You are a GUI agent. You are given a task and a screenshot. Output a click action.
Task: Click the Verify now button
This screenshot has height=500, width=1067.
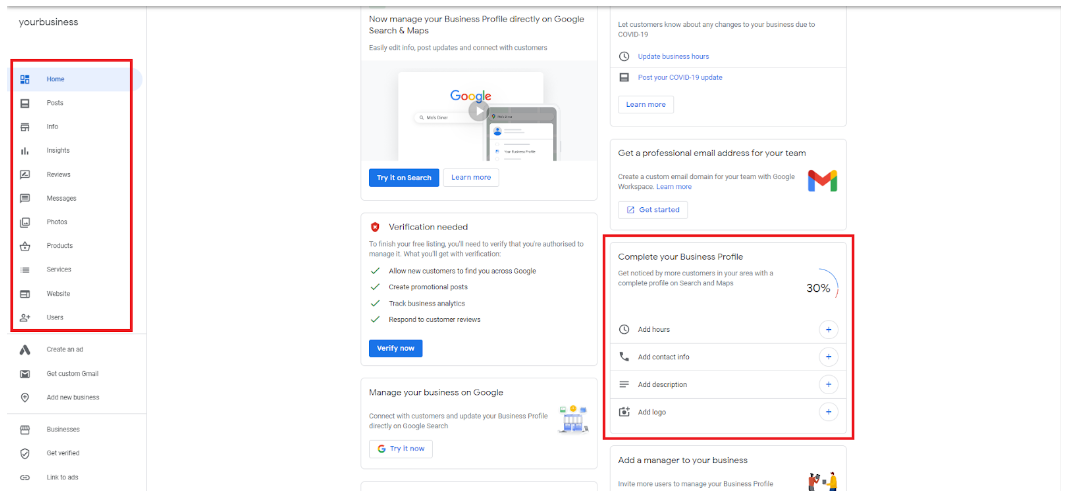pos(395,348)
